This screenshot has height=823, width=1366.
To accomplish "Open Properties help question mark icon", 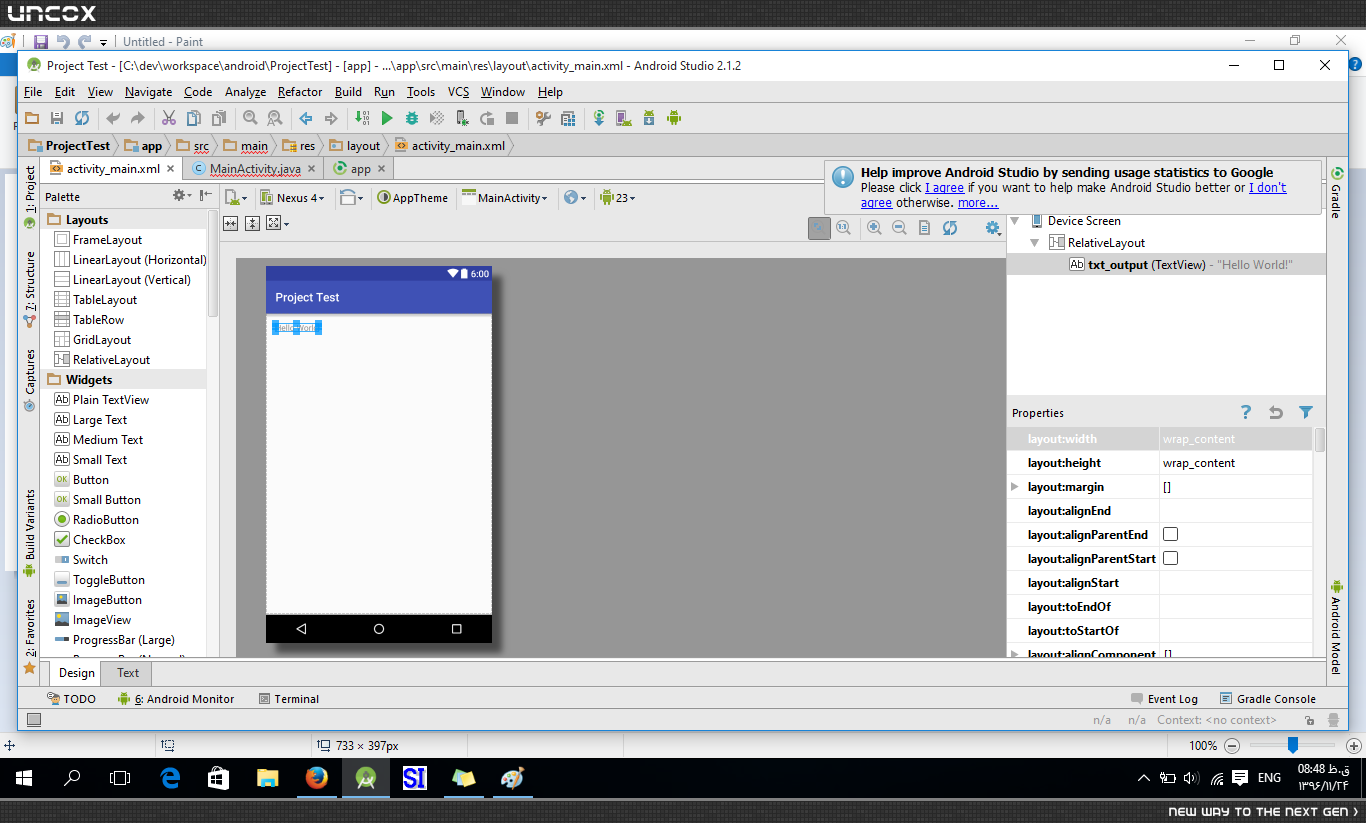I will coord(1246,412).
